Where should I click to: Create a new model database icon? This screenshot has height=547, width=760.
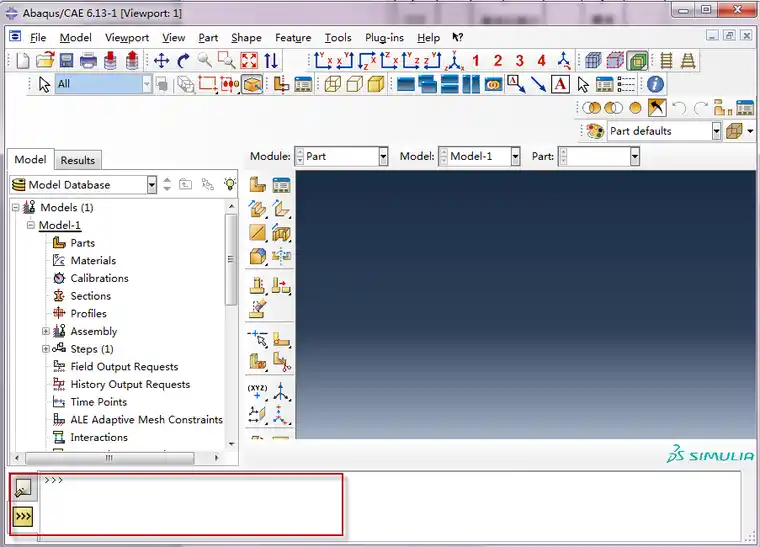click(23, 61)
